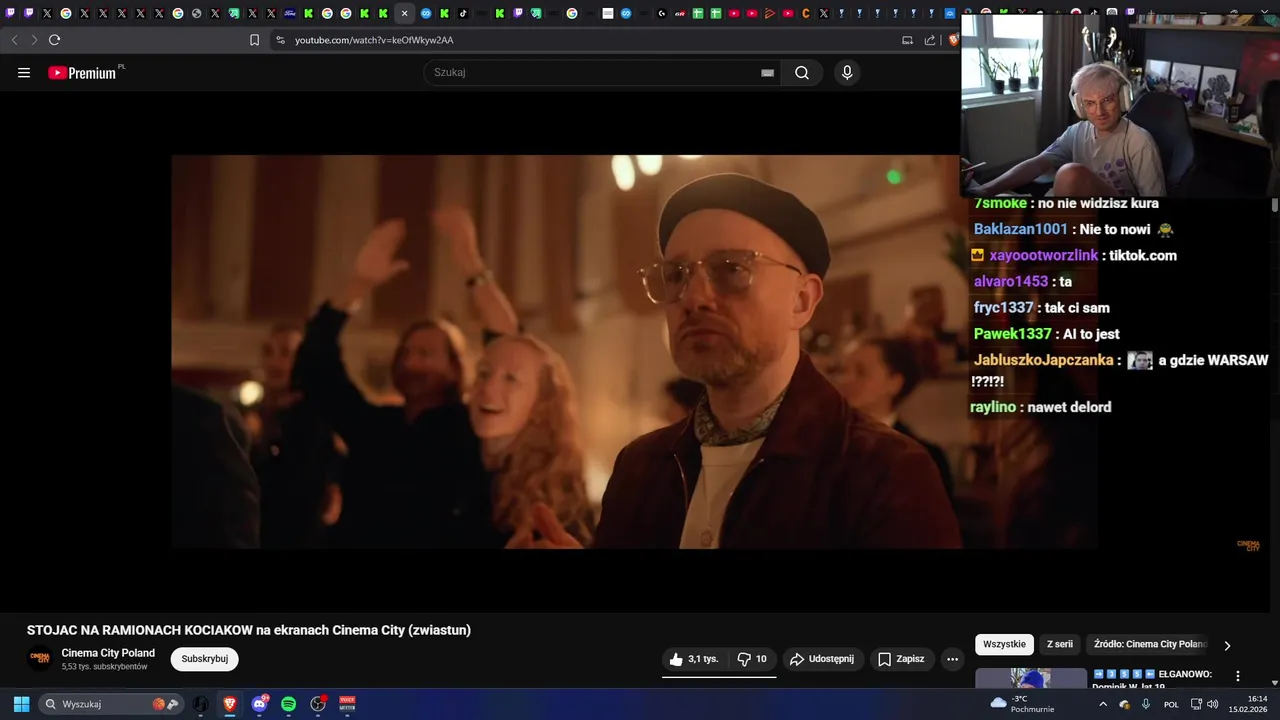Dislike the video showing 10

pos(752,659)
